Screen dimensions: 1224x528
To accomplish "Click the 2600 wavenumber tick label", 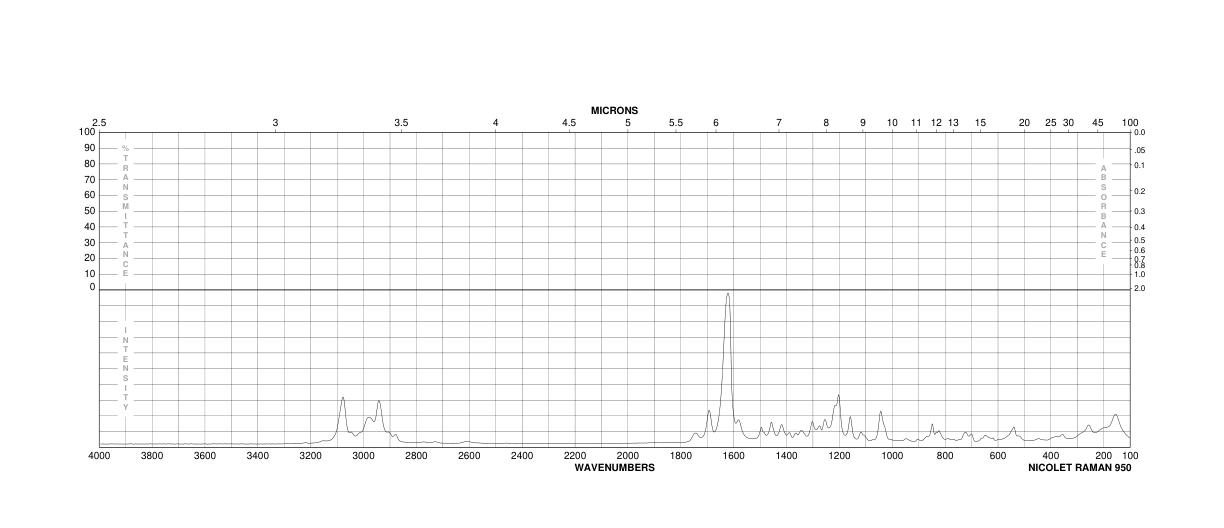I will 469,456.
